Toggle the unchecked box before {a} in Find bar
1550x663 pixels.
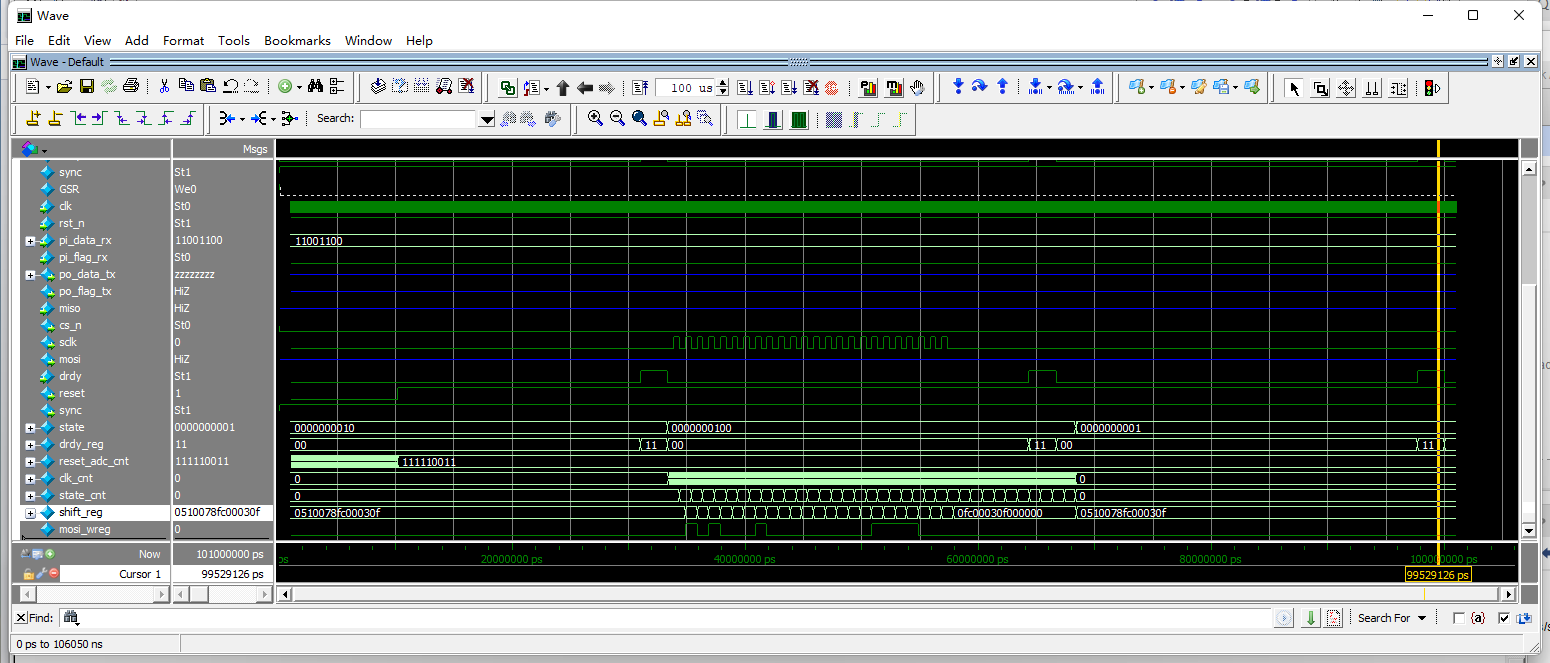click(1458, 618)
